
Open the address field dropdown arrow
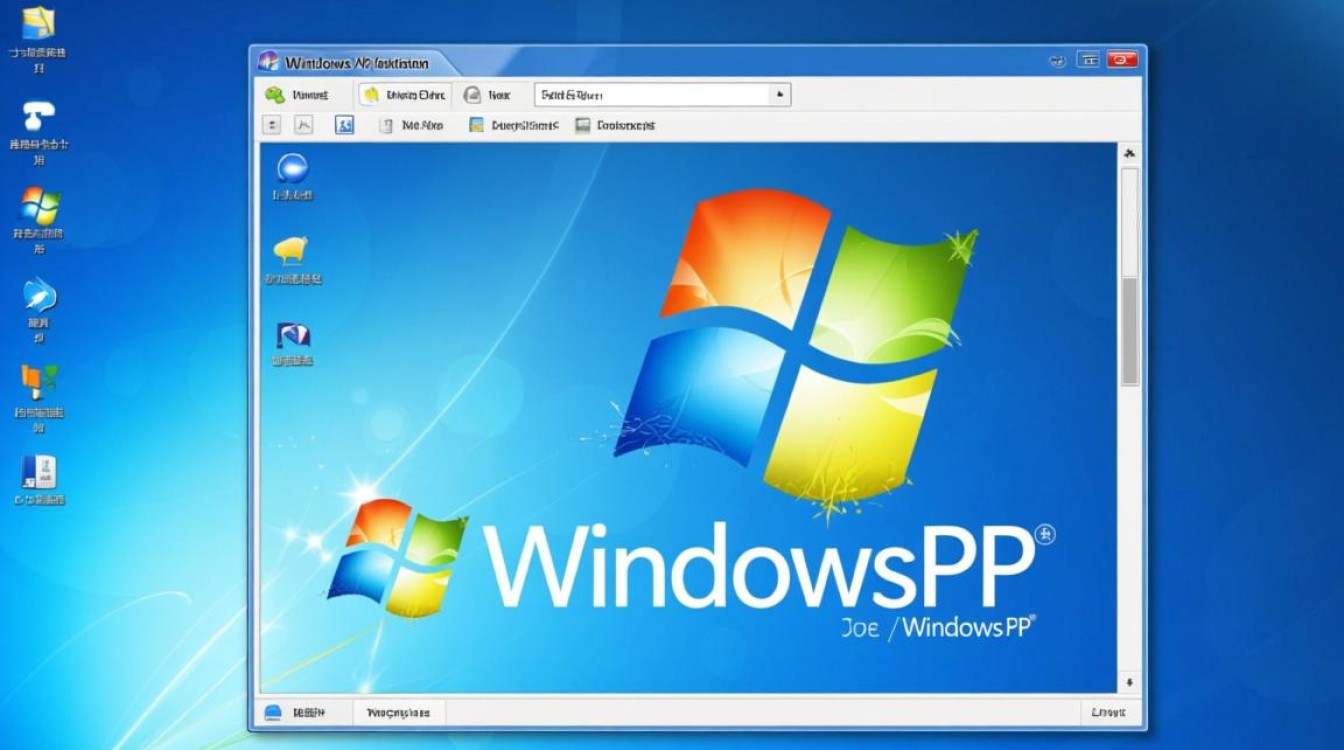click(x=779, y=95)
